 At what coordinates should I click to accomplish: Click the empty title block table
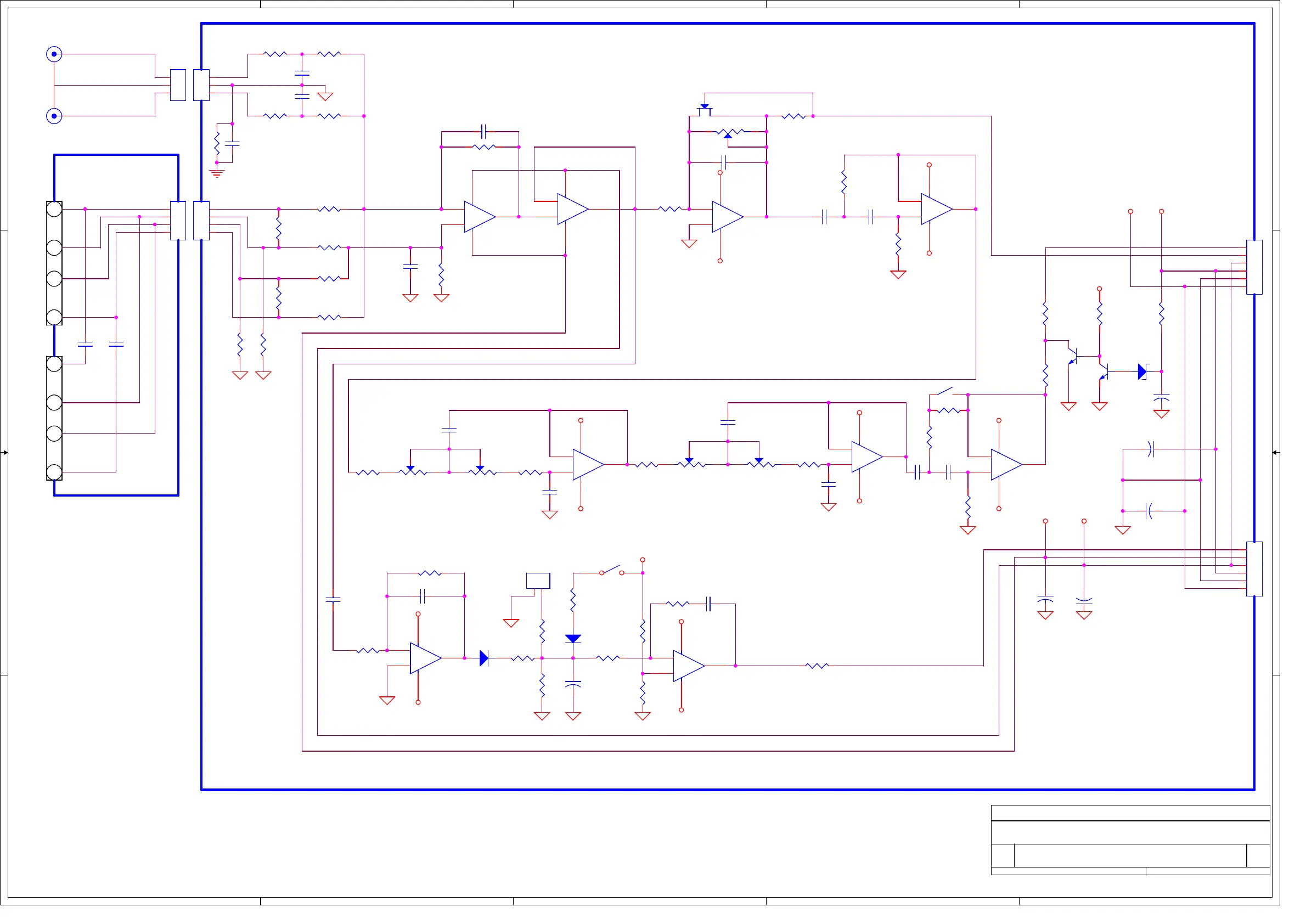[x=1130, y=840]
